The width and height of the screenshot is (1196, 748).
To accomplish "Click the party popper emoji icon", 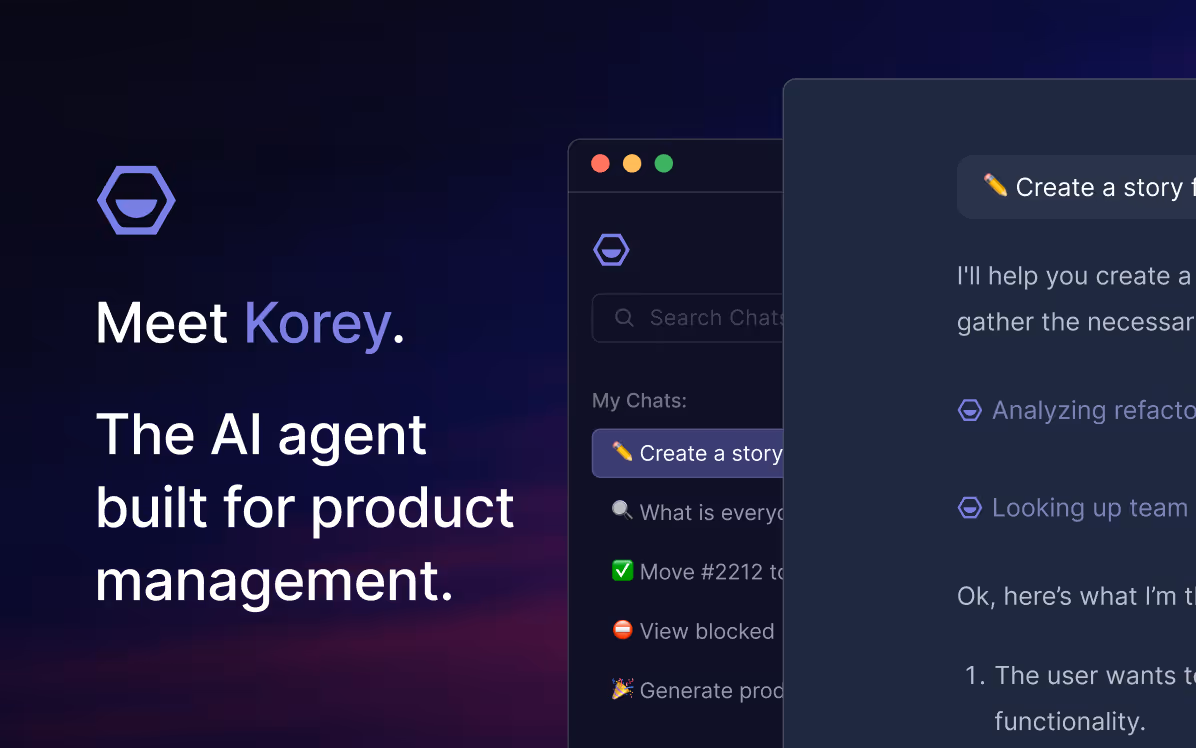I will [622, 689].
